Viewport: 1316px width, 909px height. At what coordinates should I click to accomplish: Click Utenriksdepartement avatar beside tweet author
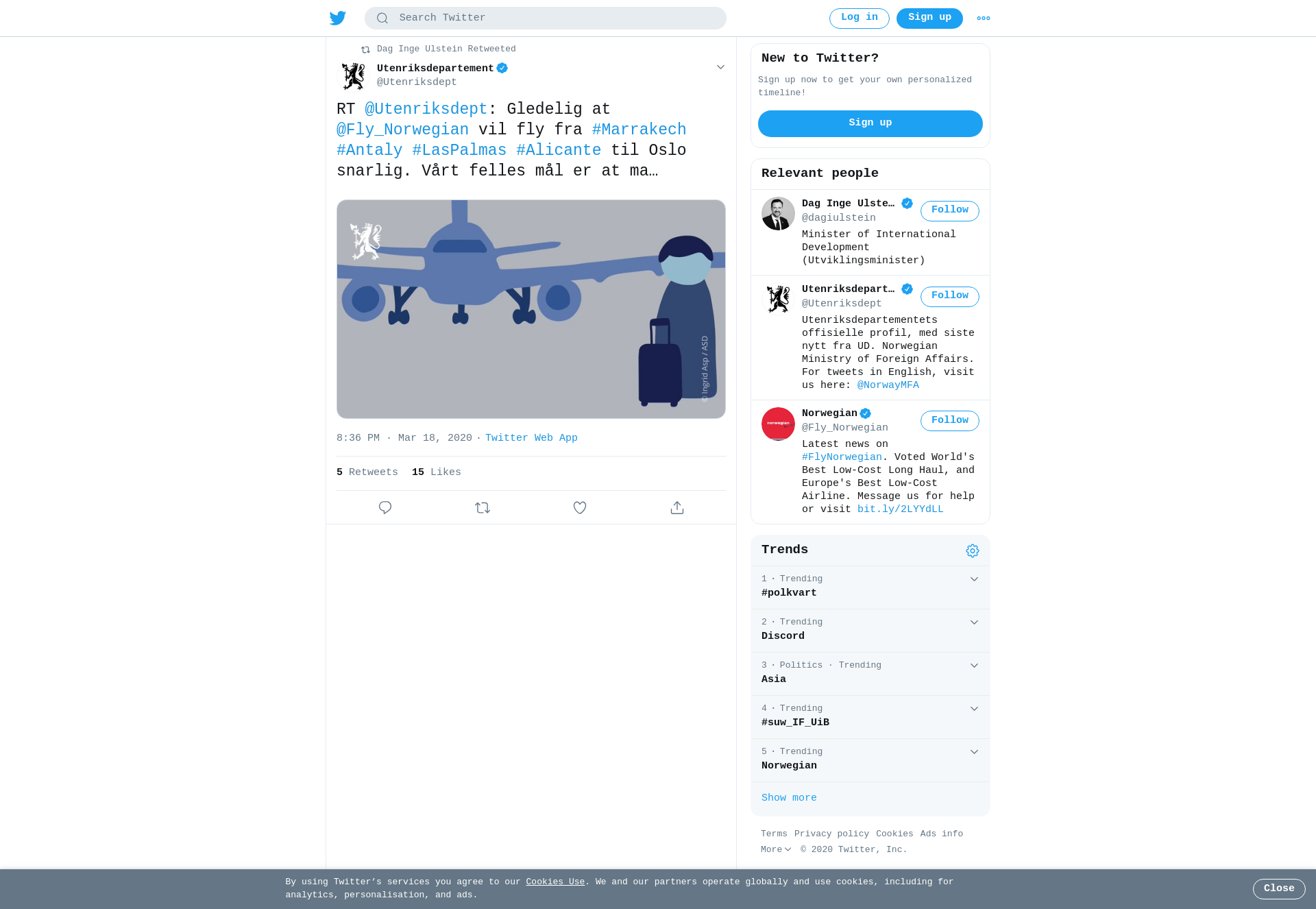[x=354, y=75]
